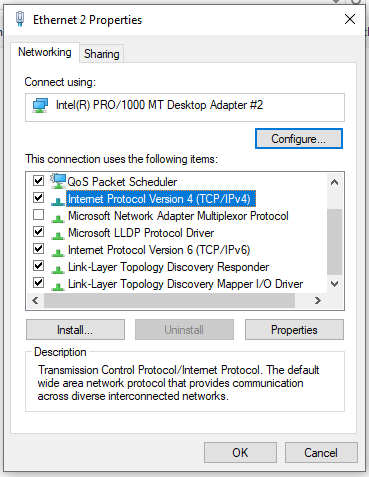Screen dimensions: 369x477
Task: Toggle Link-Layer Topology Discovery Responder checkbox
Action: coord(38,266)
